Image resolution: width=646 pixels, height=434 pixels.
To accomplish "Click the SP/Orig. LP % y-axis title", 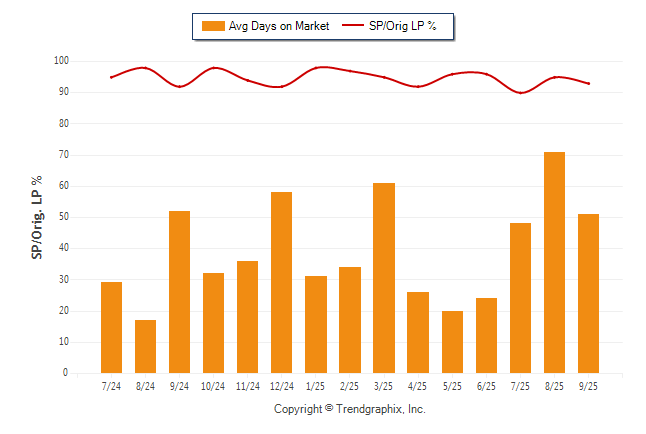I will tap(37, 217).
